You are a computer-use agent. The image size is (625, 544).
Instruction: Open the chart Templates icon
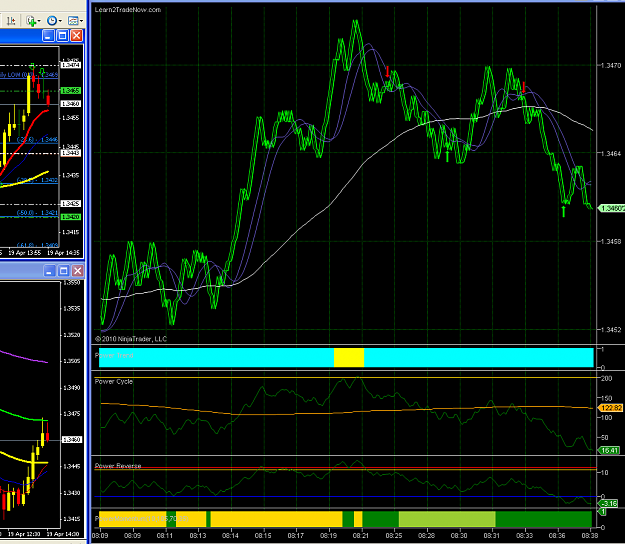[x=73, y=21]
